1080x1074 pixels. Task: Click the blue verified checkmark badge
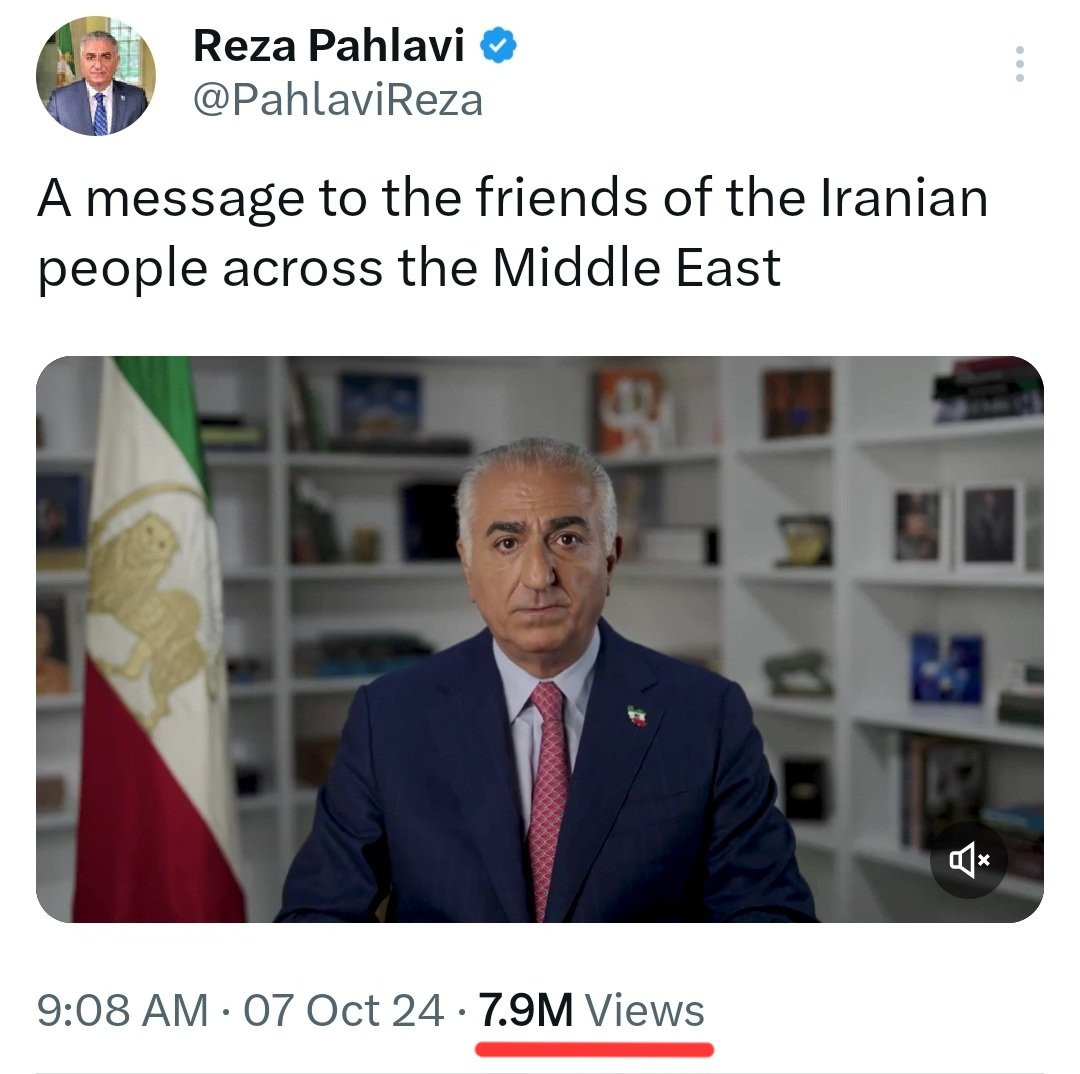point(497,45)
